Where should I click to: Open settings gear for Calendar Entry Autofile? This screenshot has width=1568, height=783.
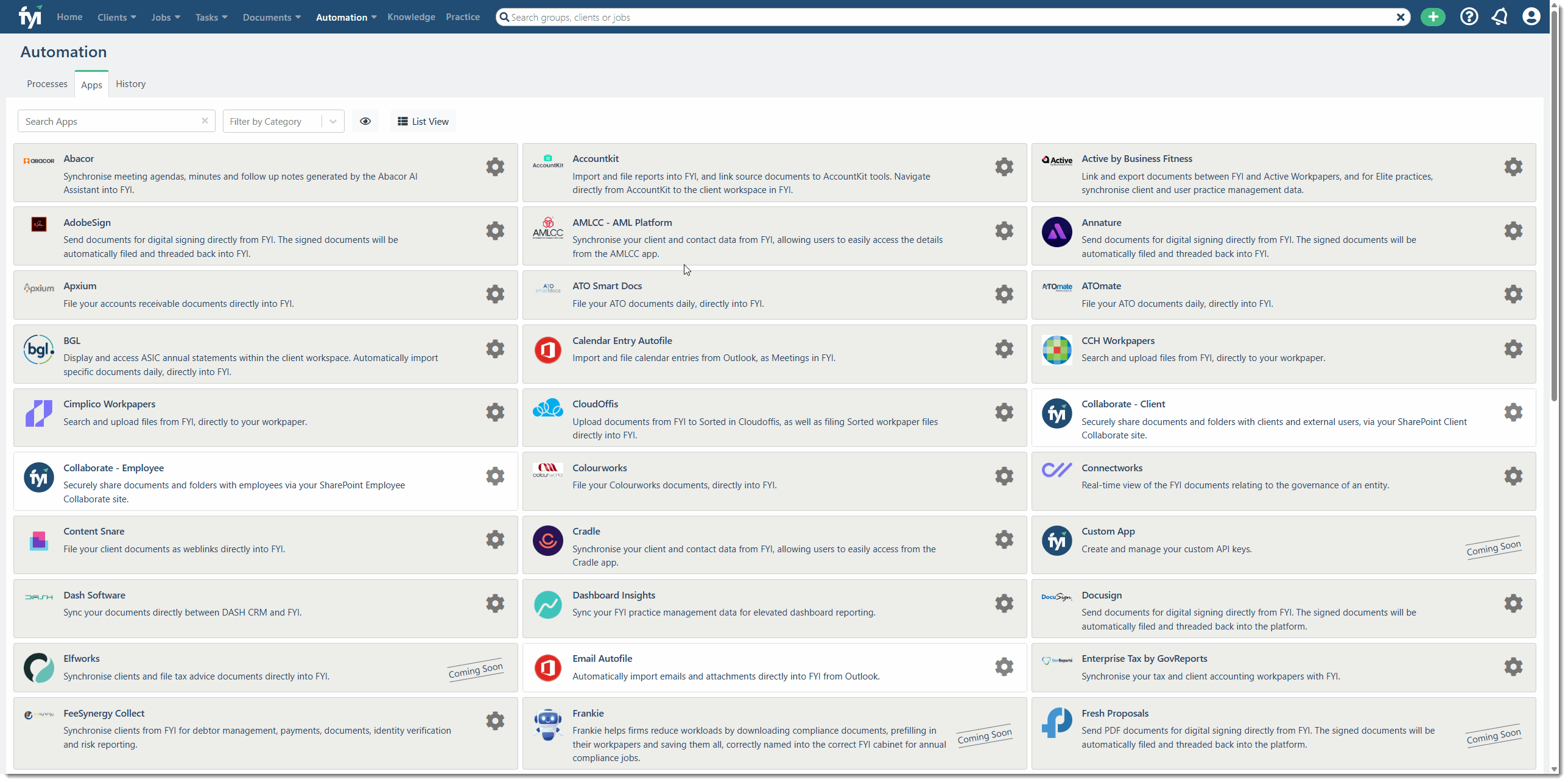coord(1004,349)
